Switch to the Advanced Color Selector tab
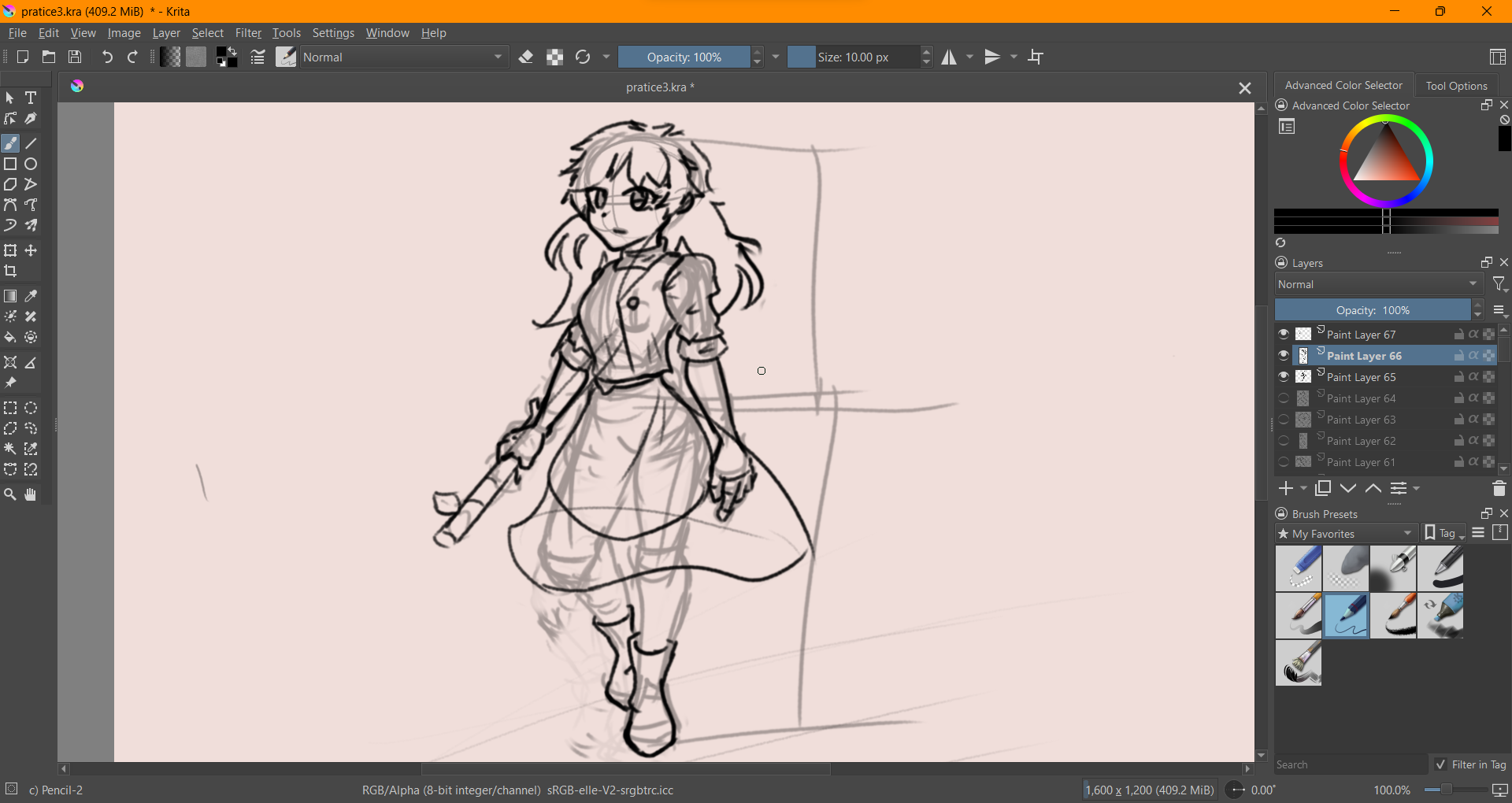Image resolution: width=1512 pixels, height=803 pixels. click(1343, 85)
